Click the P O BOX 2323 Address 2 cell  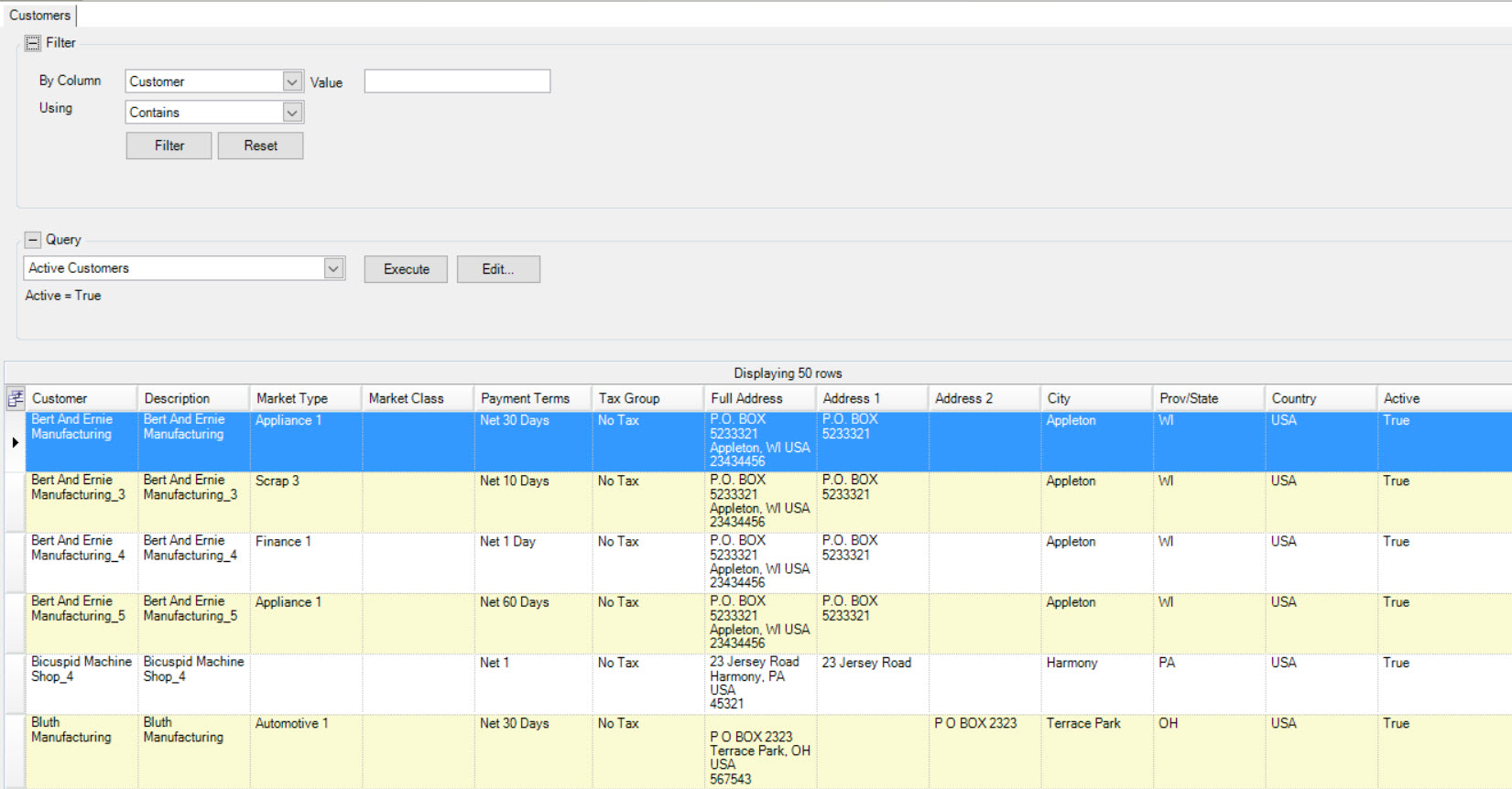coord(984,751)
